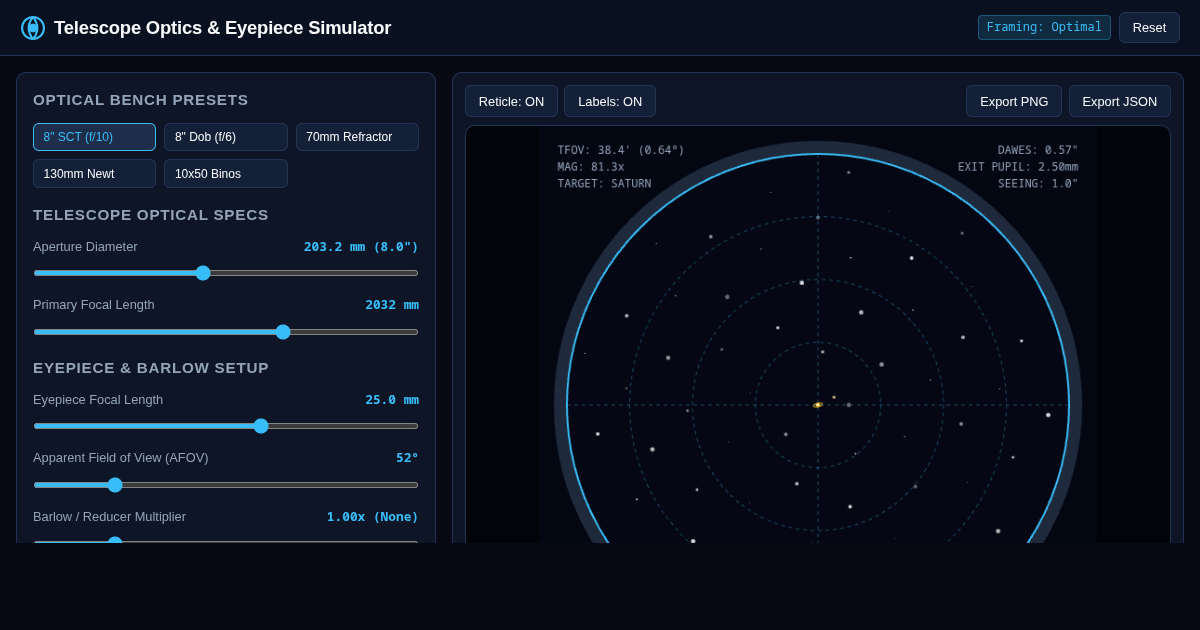Click the TFOV: 38.4' (0.64°) readout
This screenshot has width=1200, height=630.
621,150
